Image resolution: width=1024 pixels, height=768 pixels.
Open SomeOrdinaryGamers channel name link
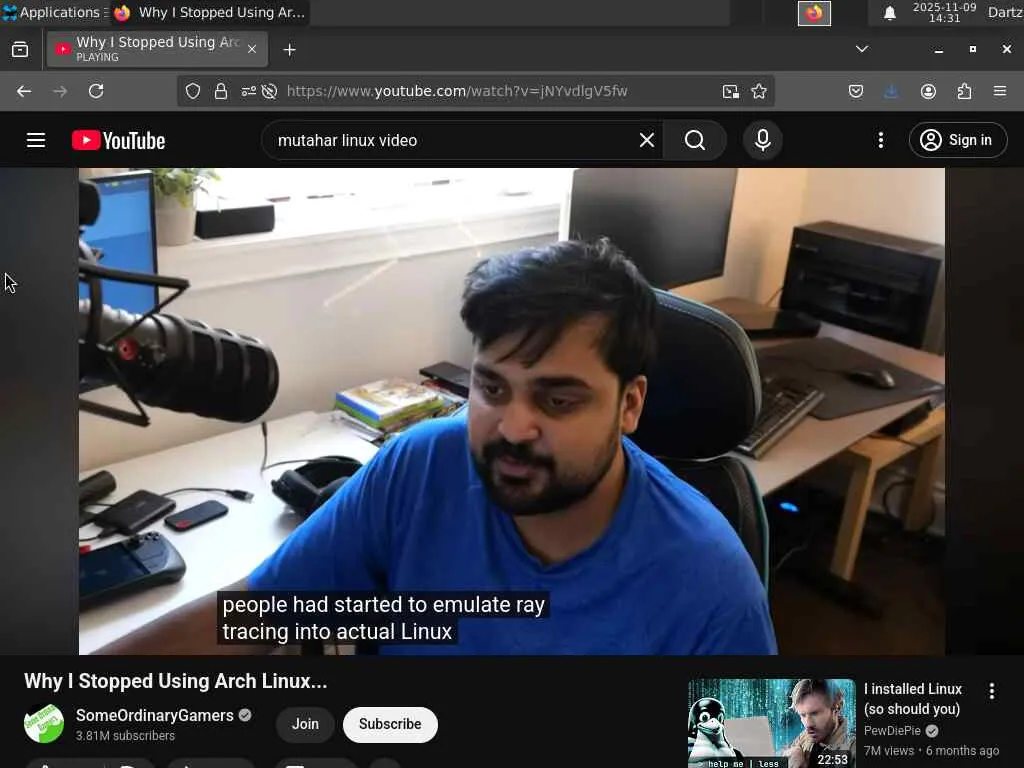pos(155,715)
